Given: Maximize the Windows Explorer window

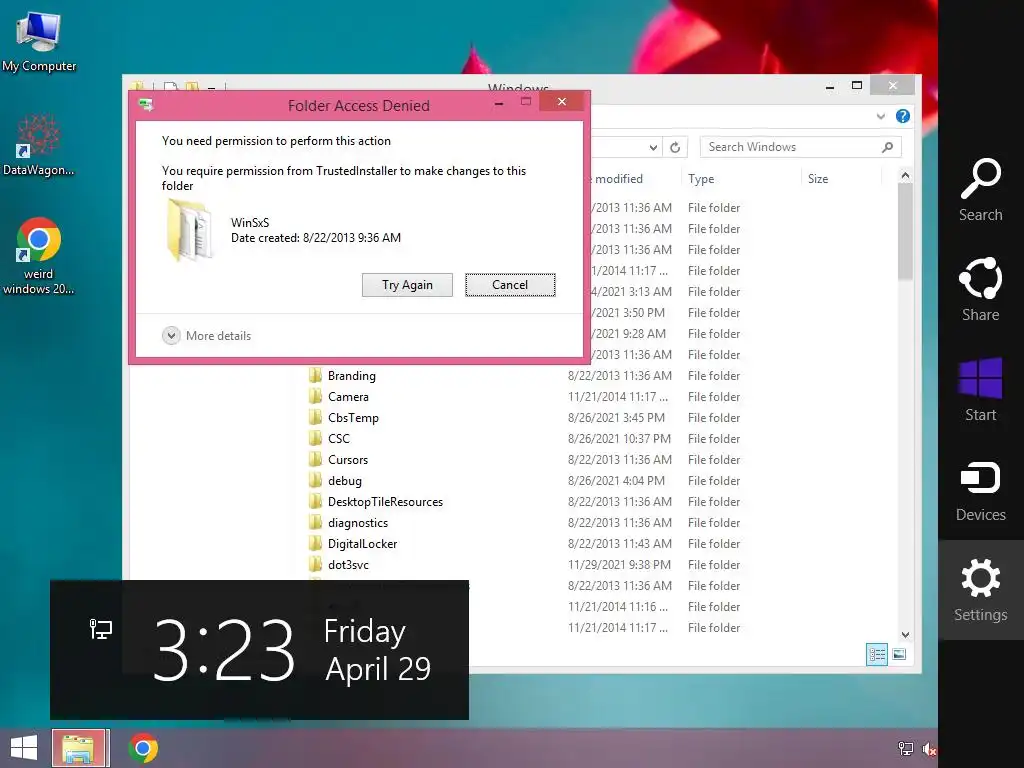Looking at the screenshot, I should (857, 86).
